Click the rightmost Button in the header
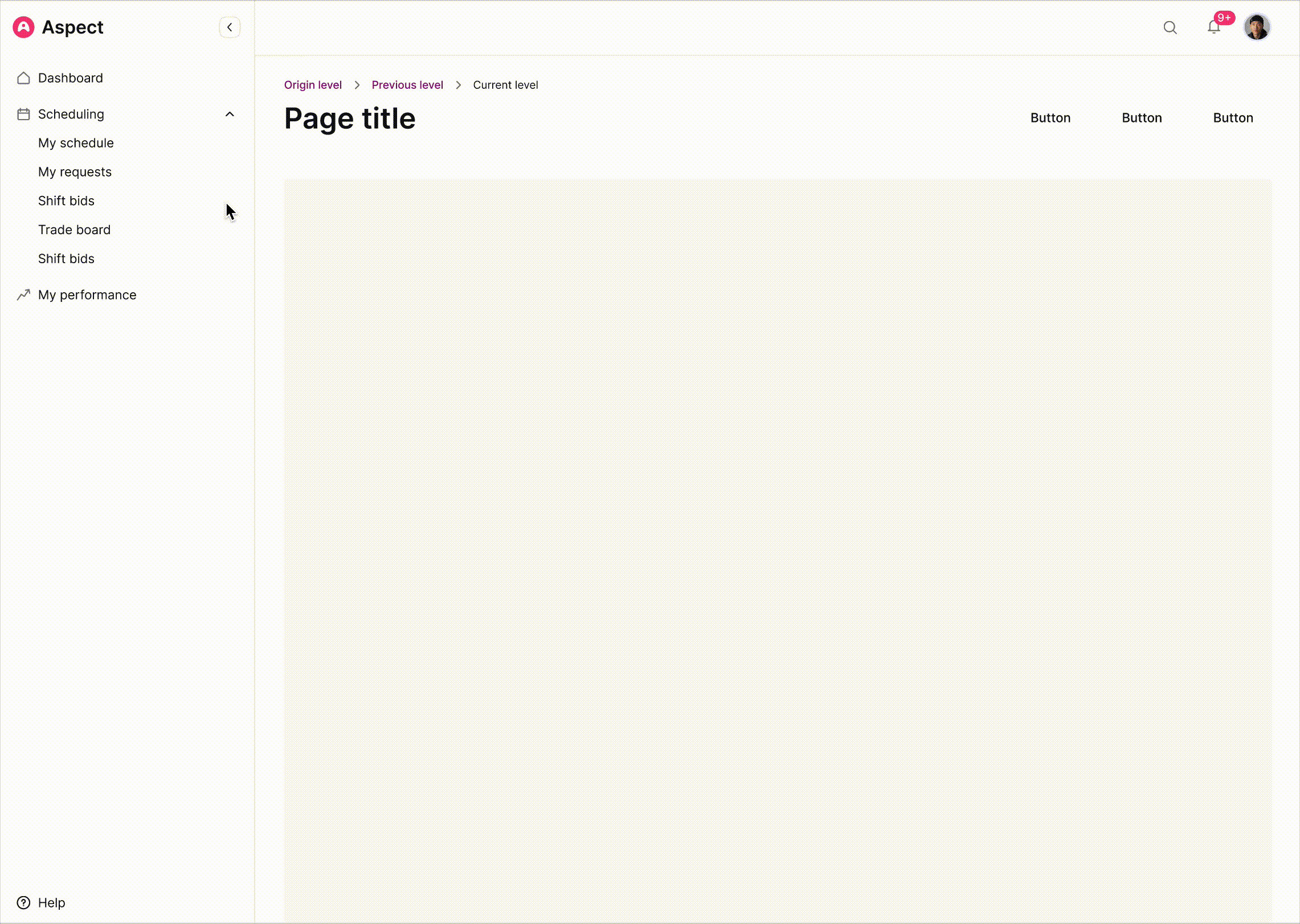This screenshot has width=1300, height=924. pos(1233,118)
